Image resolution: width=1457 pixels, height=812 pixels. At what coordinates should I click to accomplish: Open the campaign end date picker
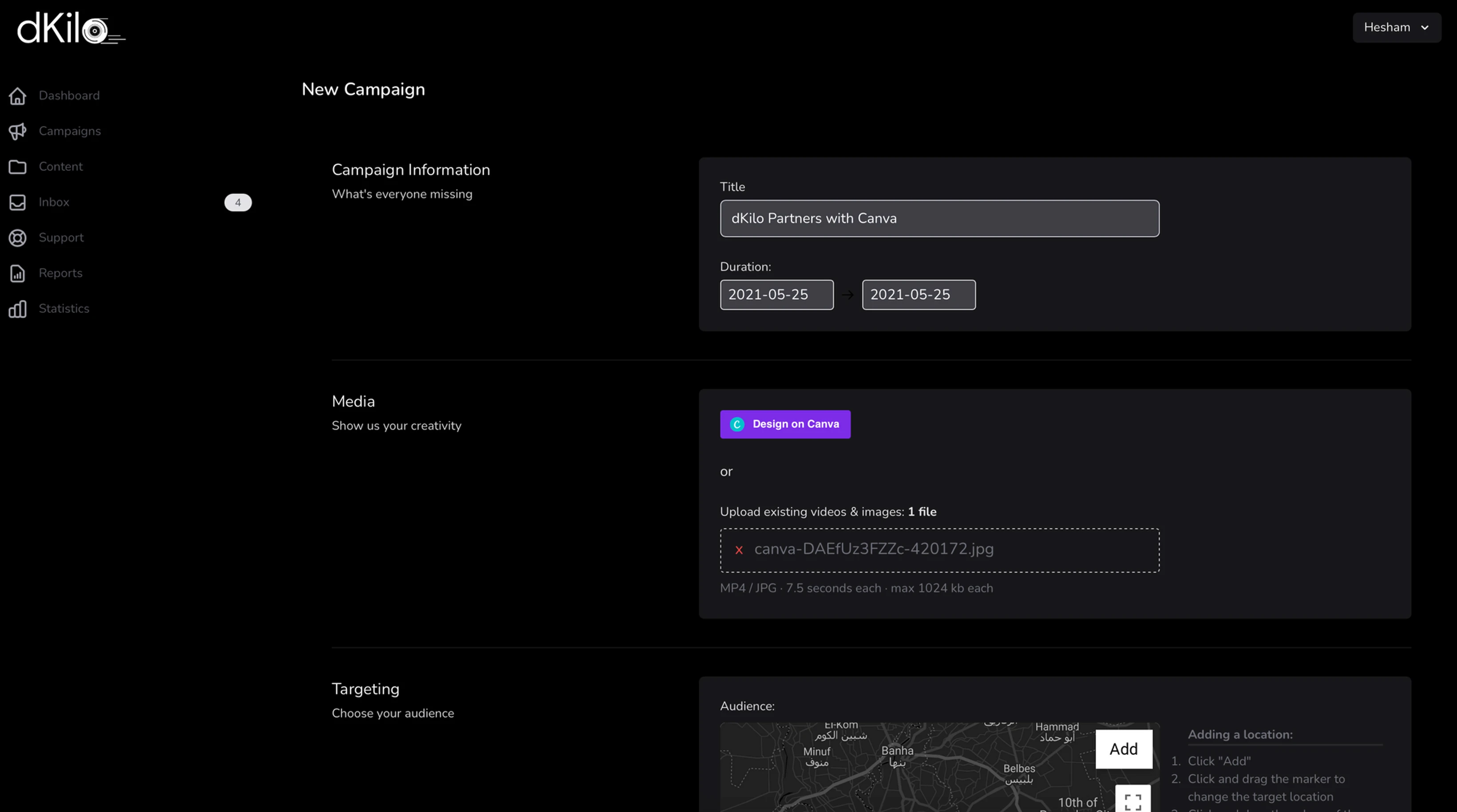pos(918,294)
